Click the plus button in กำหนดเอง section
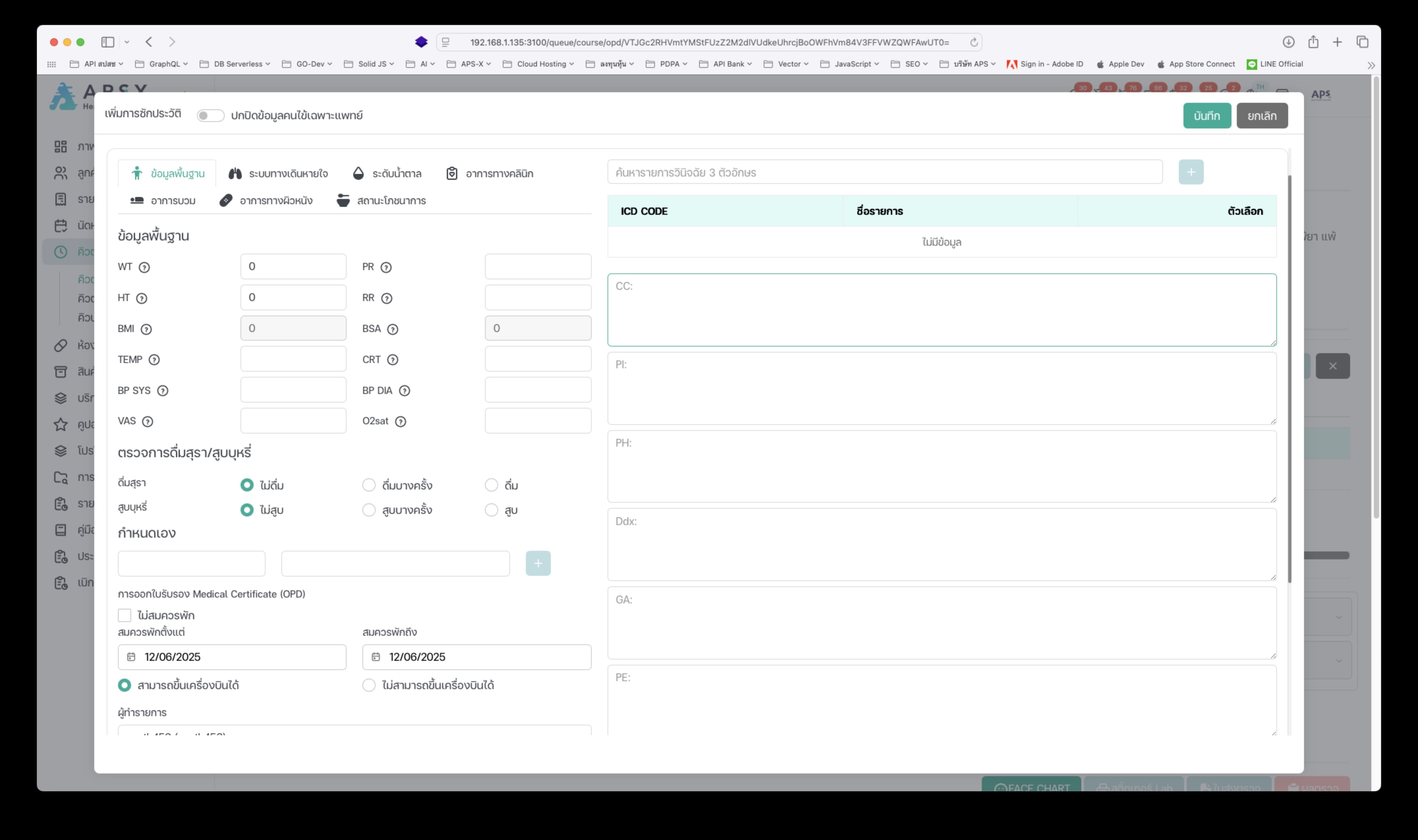 [x=538, y=563]
